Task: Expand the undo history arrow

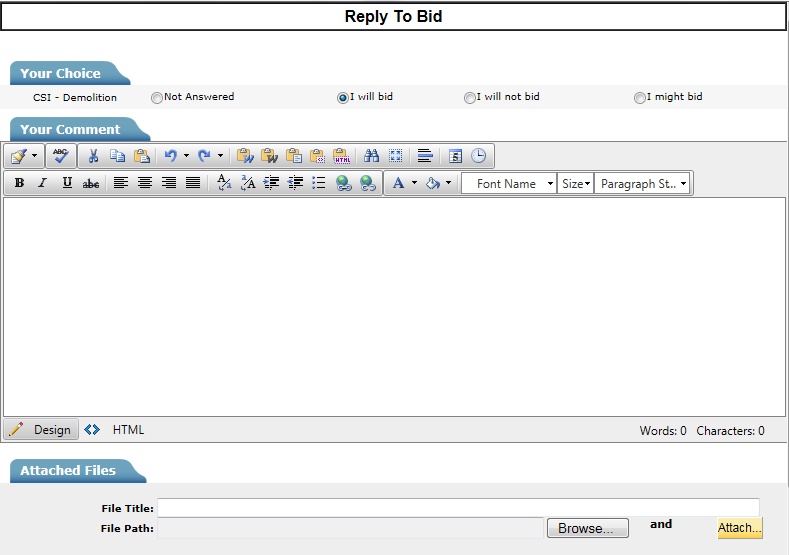Action: 186,156
